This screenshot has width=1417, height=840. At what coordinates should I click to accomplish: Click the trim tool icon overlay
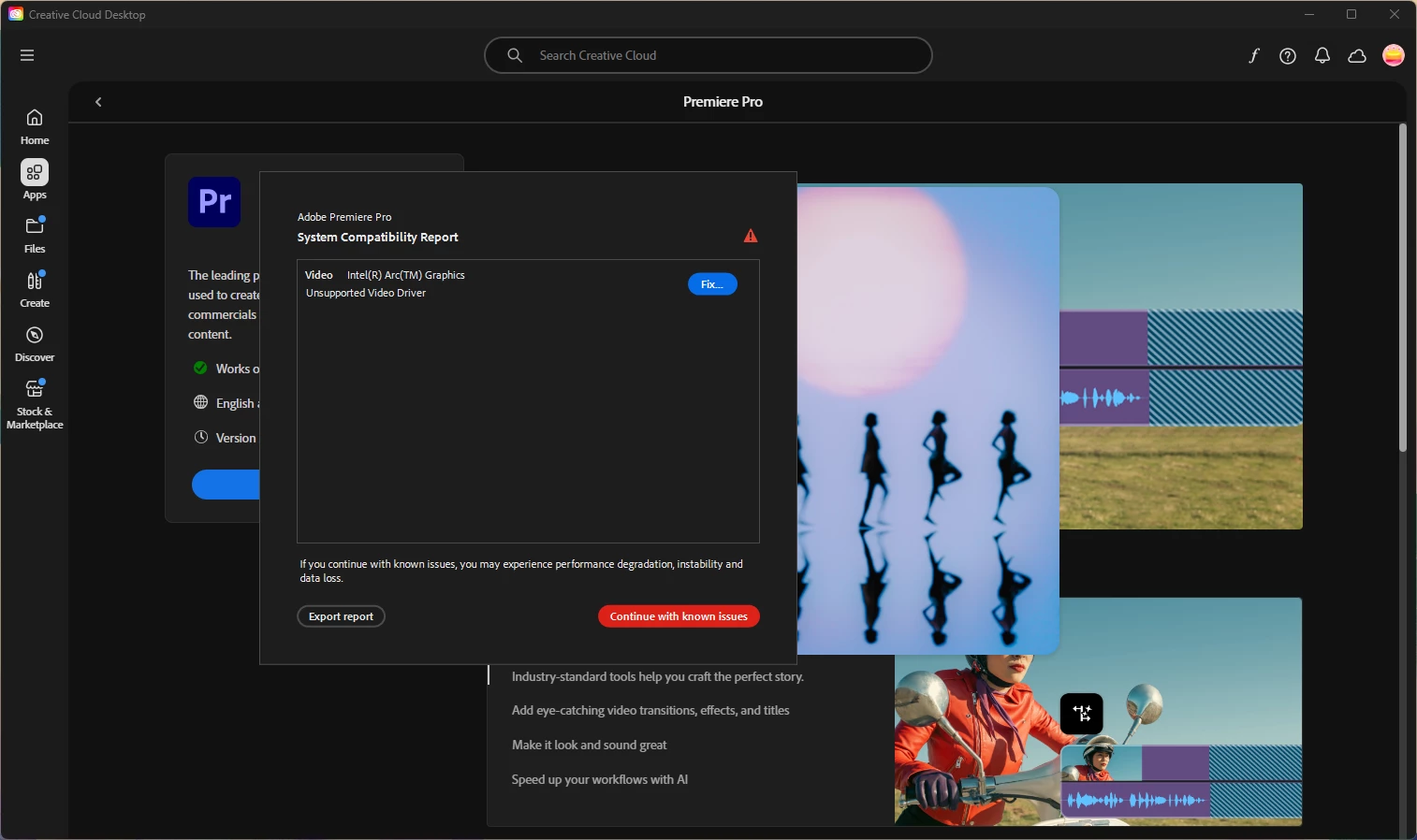tap(1082, 714)
